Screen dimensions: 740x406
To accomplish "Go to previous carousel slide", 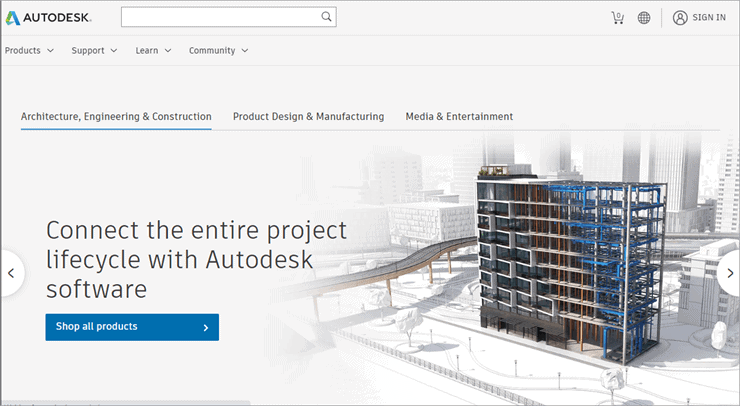I will [x=11, y=273].
